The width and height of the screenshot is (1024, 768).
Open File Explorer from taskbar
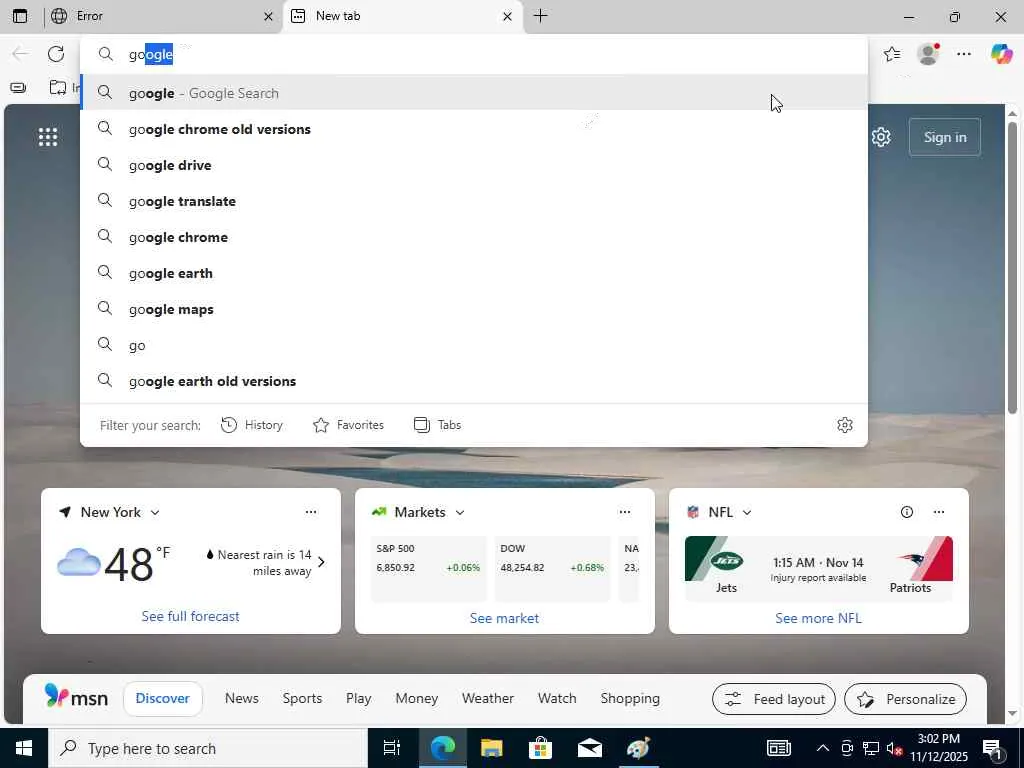(491, 748)
